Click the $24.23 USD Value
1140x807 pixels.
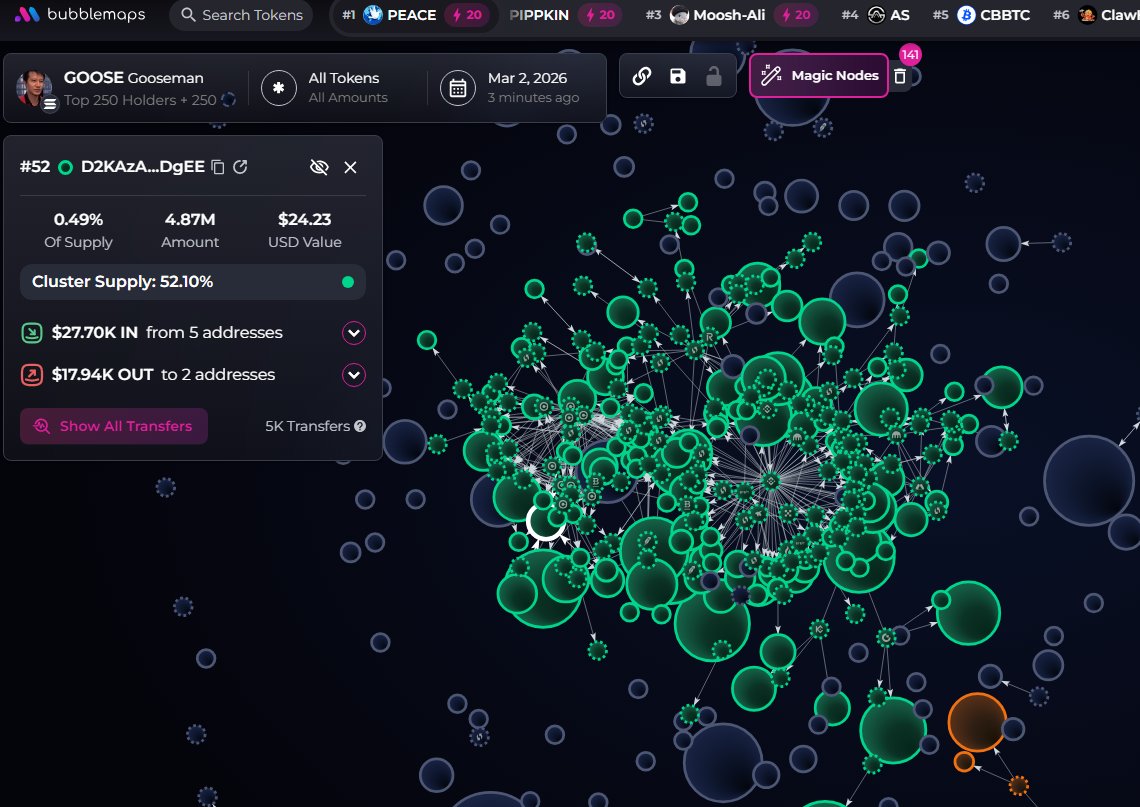[x=305, y=220]
